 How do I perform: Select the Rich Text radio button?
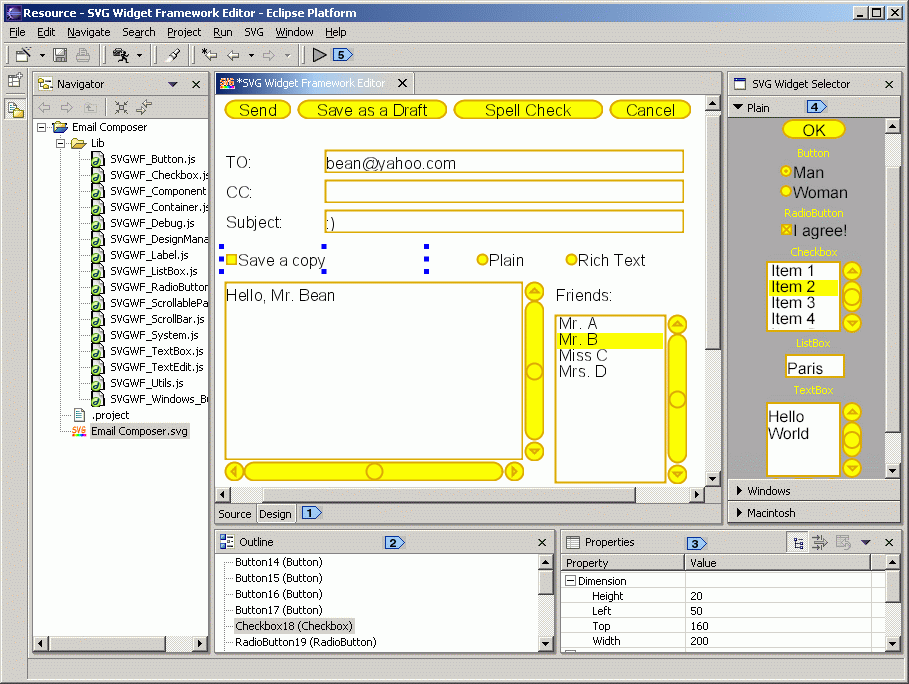[570, 259]
